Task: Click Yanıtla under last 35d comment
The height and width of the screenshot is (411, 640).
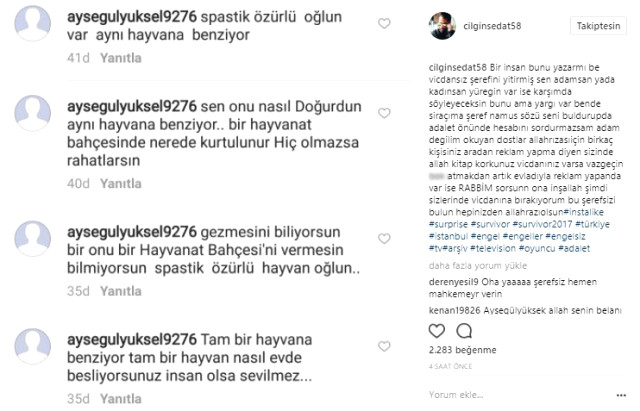Action: click(121, 399)
